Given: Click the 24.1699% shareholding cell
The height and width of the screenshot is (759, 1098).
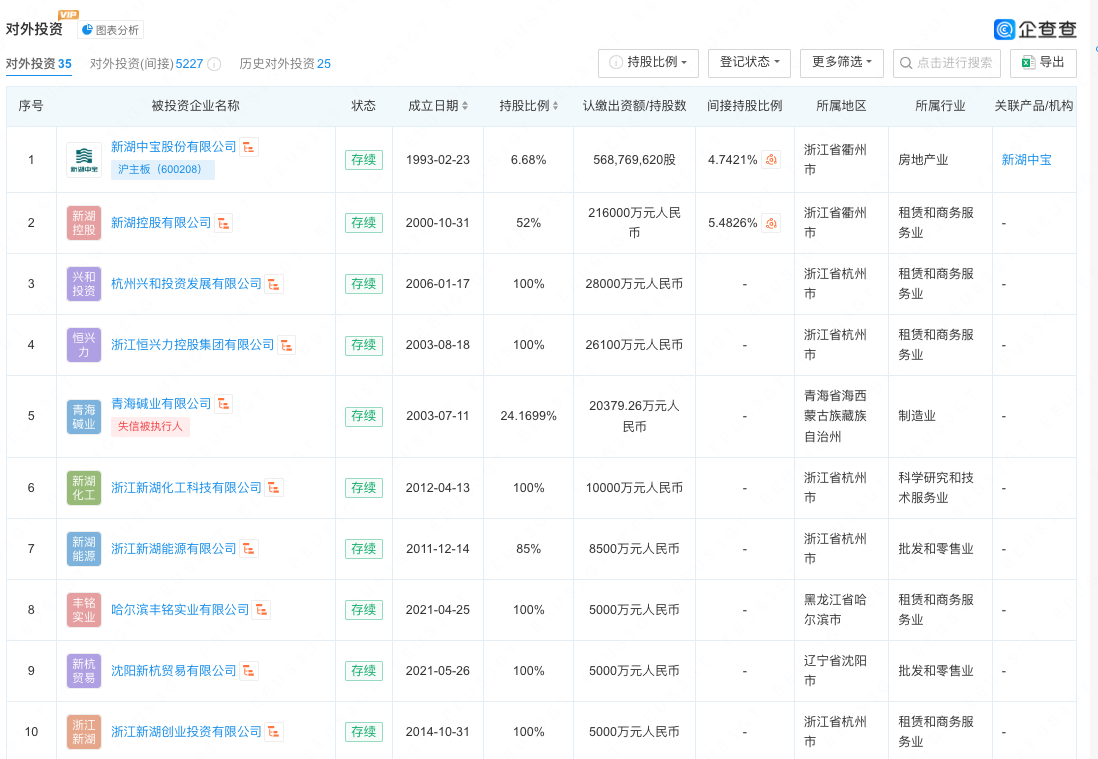Looking at the screenshot, I should [x=529, y=416].
